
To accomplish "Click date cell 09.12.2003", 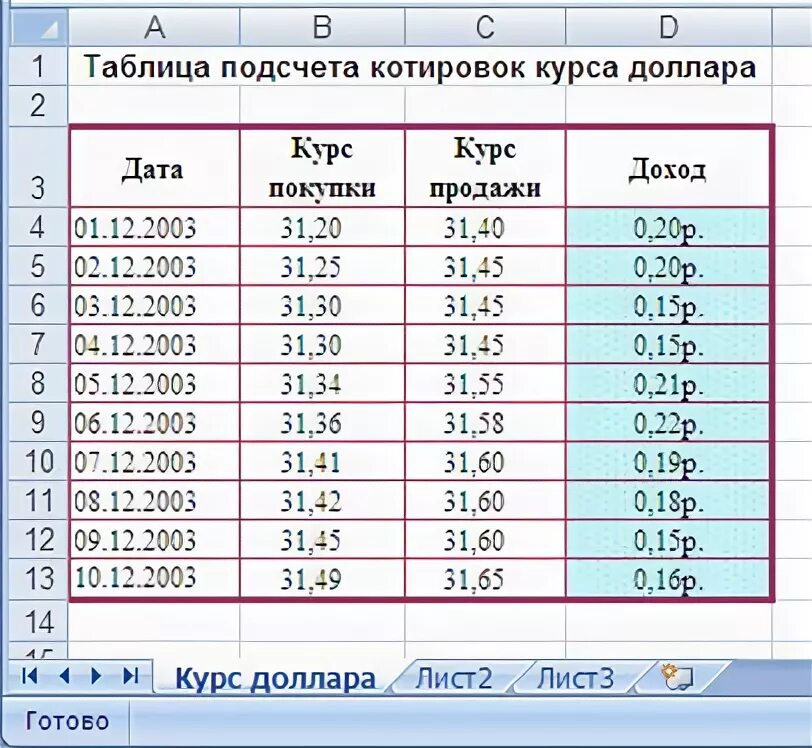I will pos(154,539).
